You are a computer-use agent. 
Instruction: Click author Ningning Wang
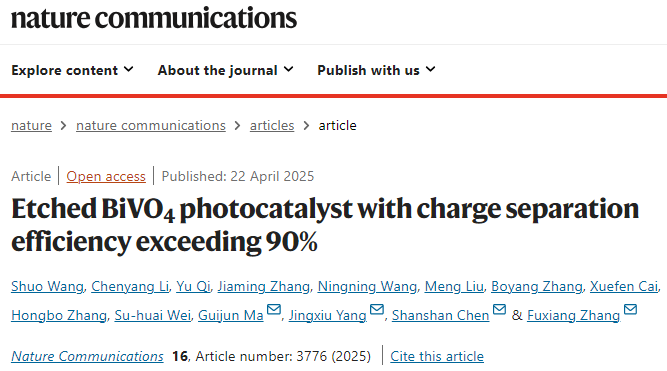(x=367, y=286)
